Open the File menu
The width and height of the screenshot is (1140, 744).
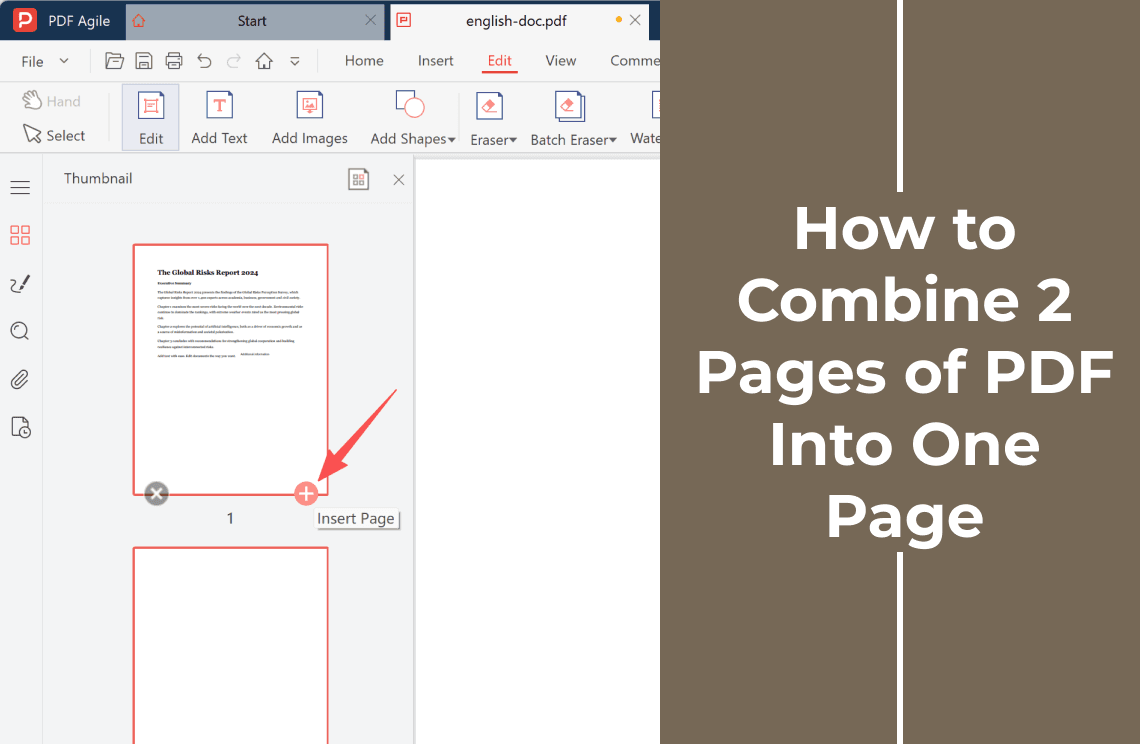(x=44, y=61)
